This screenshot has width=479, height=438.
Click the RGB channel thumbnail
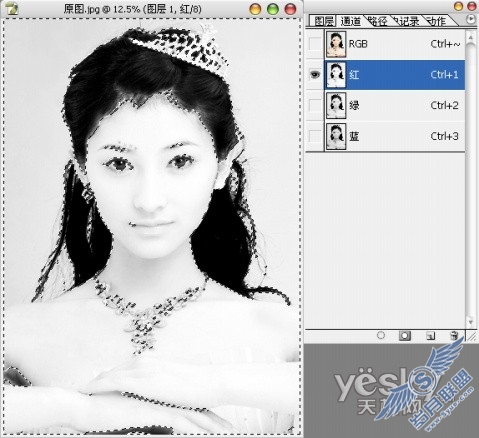336,44
